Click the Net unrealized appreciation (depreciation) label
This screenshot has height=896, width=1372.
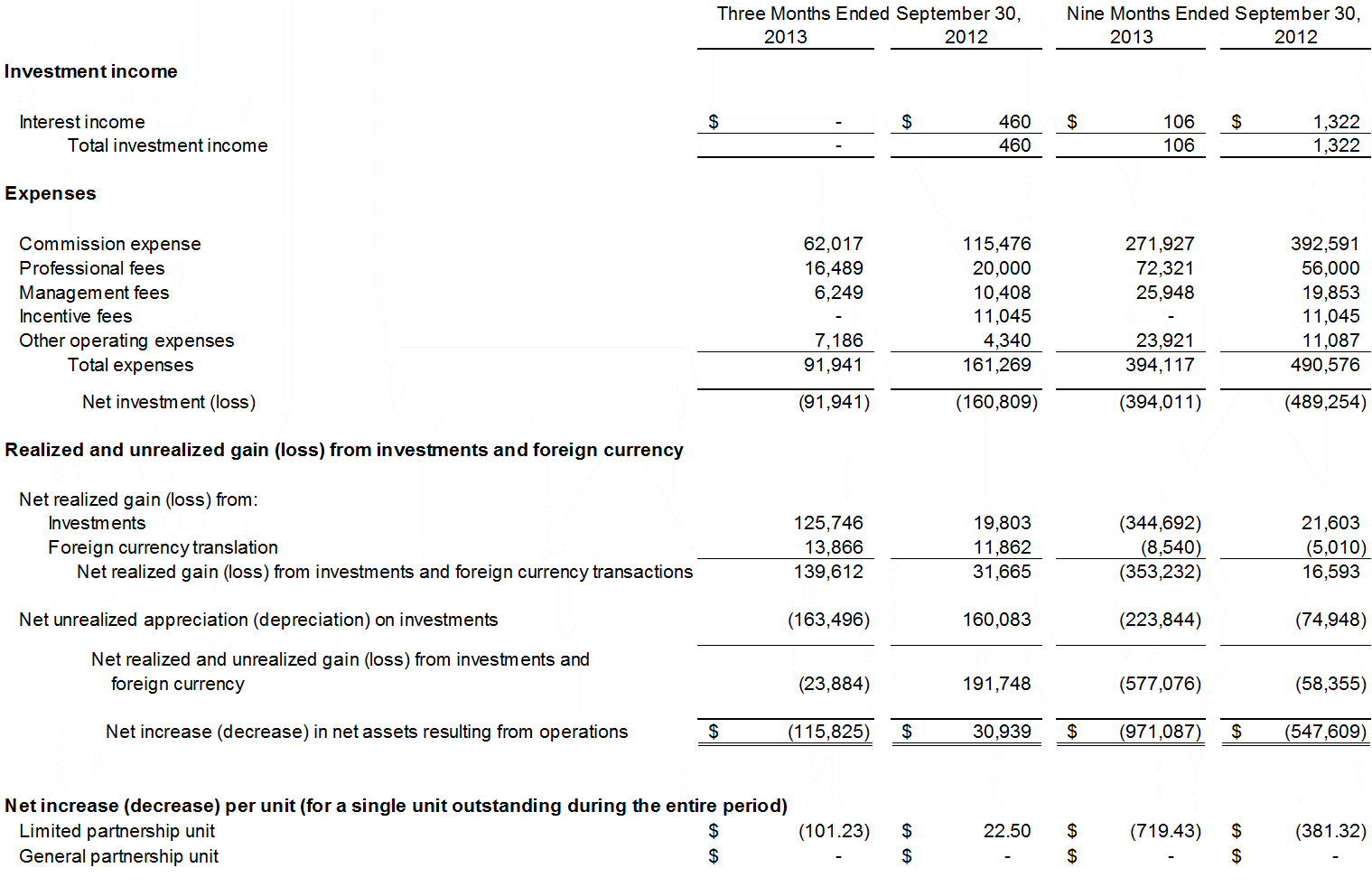click(x=258, y=620)
